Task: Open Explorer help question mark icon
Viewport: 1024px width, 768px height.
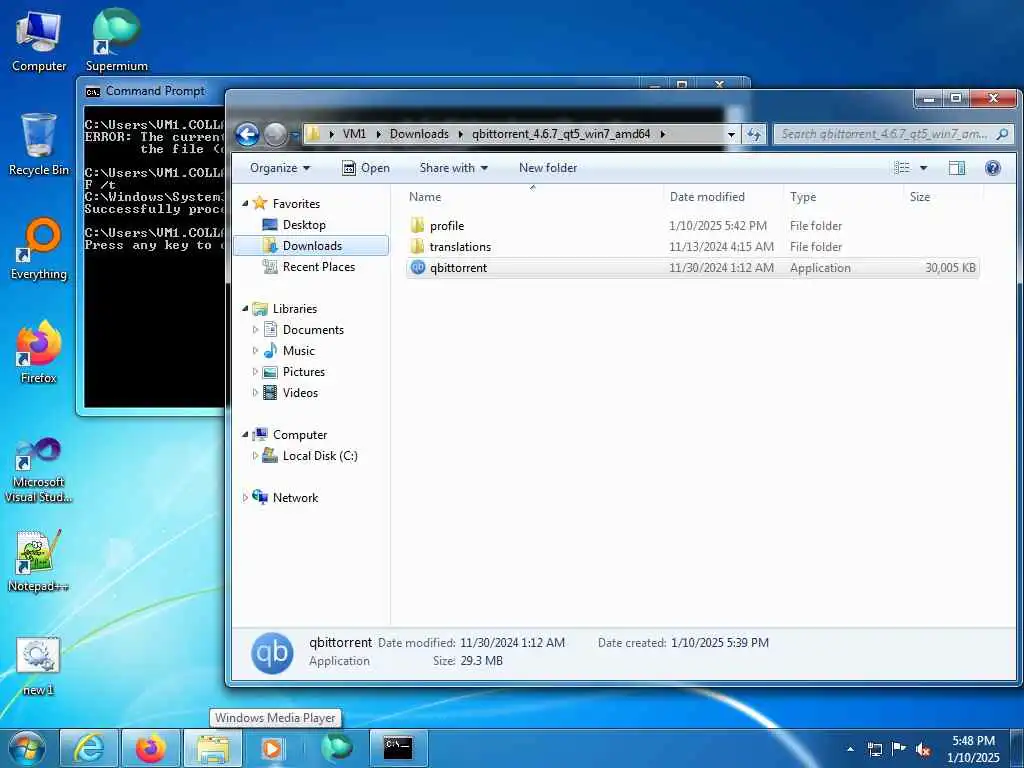Action: [x=993, y=168]
